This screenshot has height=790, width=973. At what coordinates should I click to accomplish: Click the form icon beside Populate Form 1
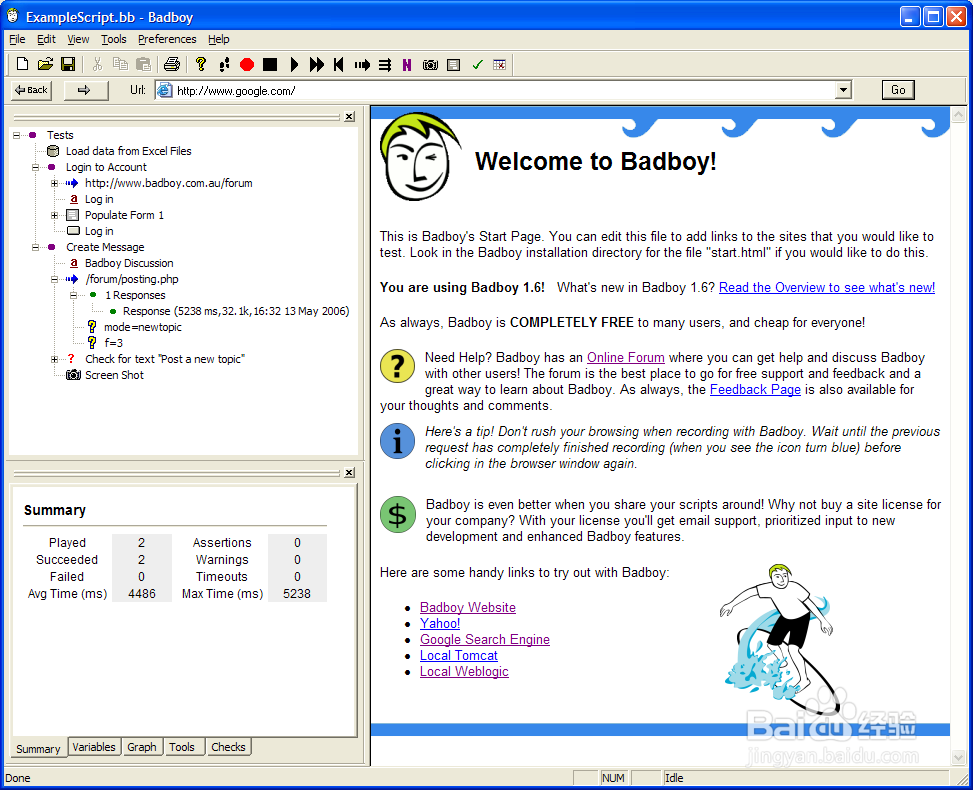point(73,215)
